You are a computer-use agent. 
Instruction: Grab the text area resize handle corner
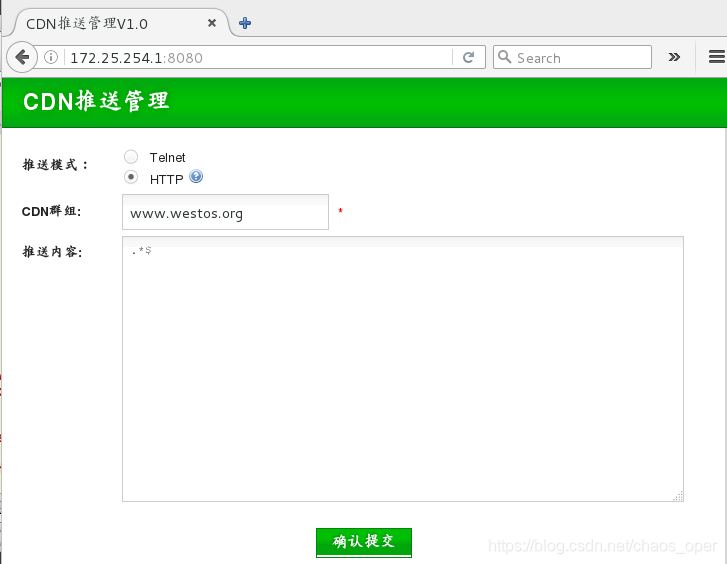pos(678,496)
